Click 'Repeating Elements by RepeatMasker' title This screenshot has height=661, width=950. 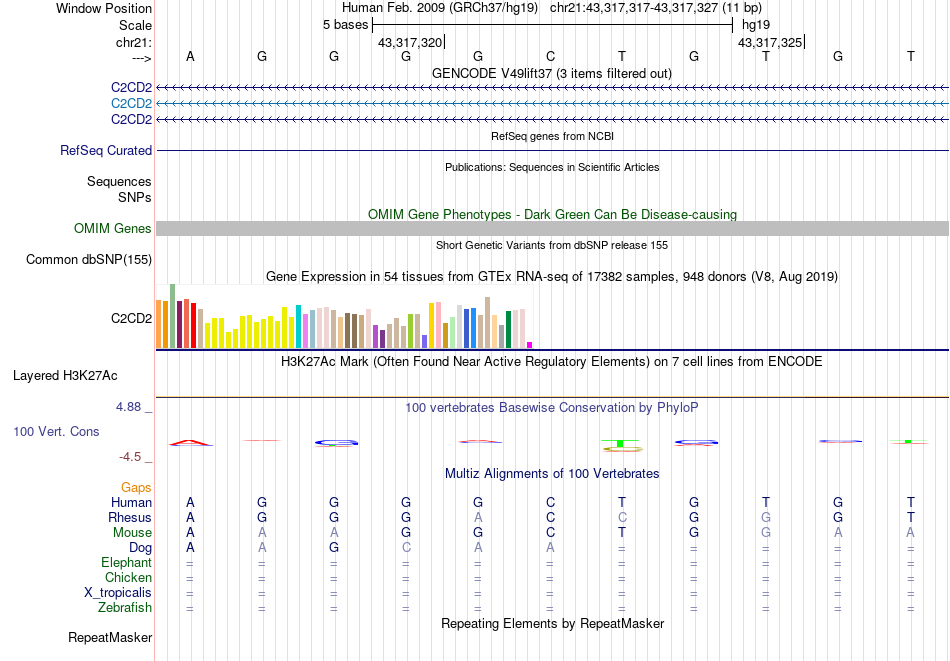(x=552, y=623)
